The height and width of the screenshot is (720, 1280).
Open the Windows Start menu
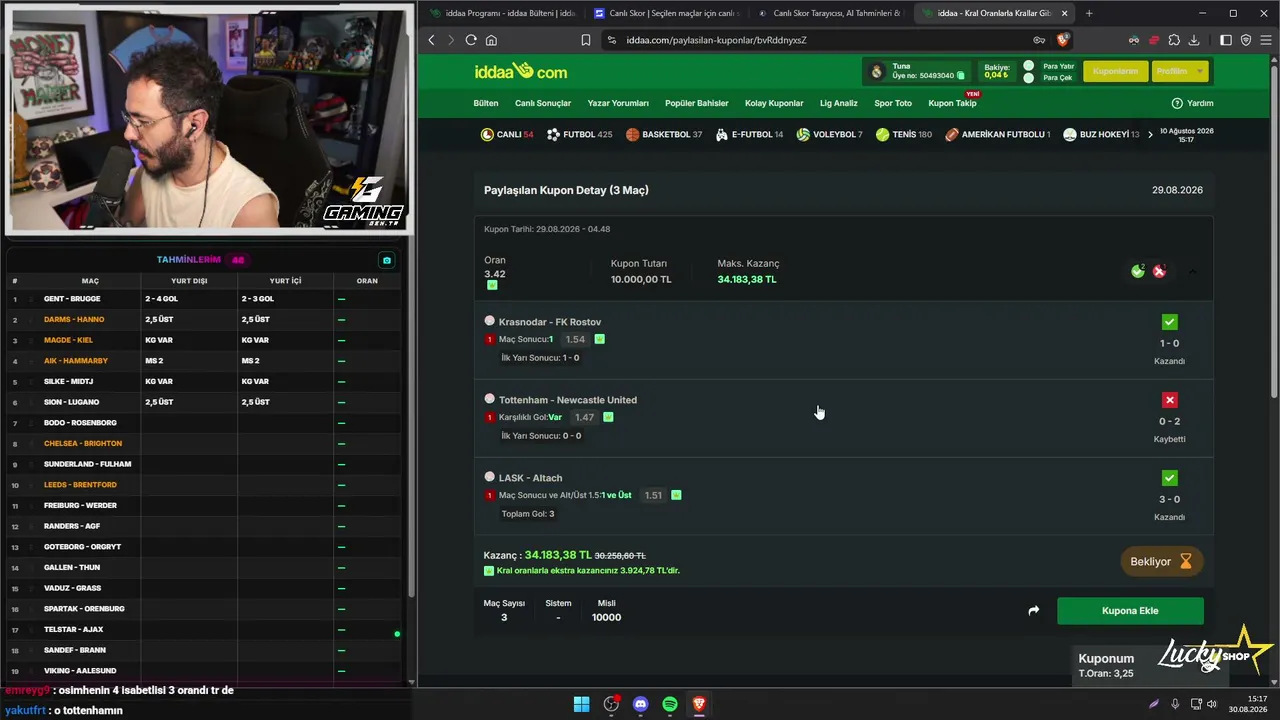(581, 704)
